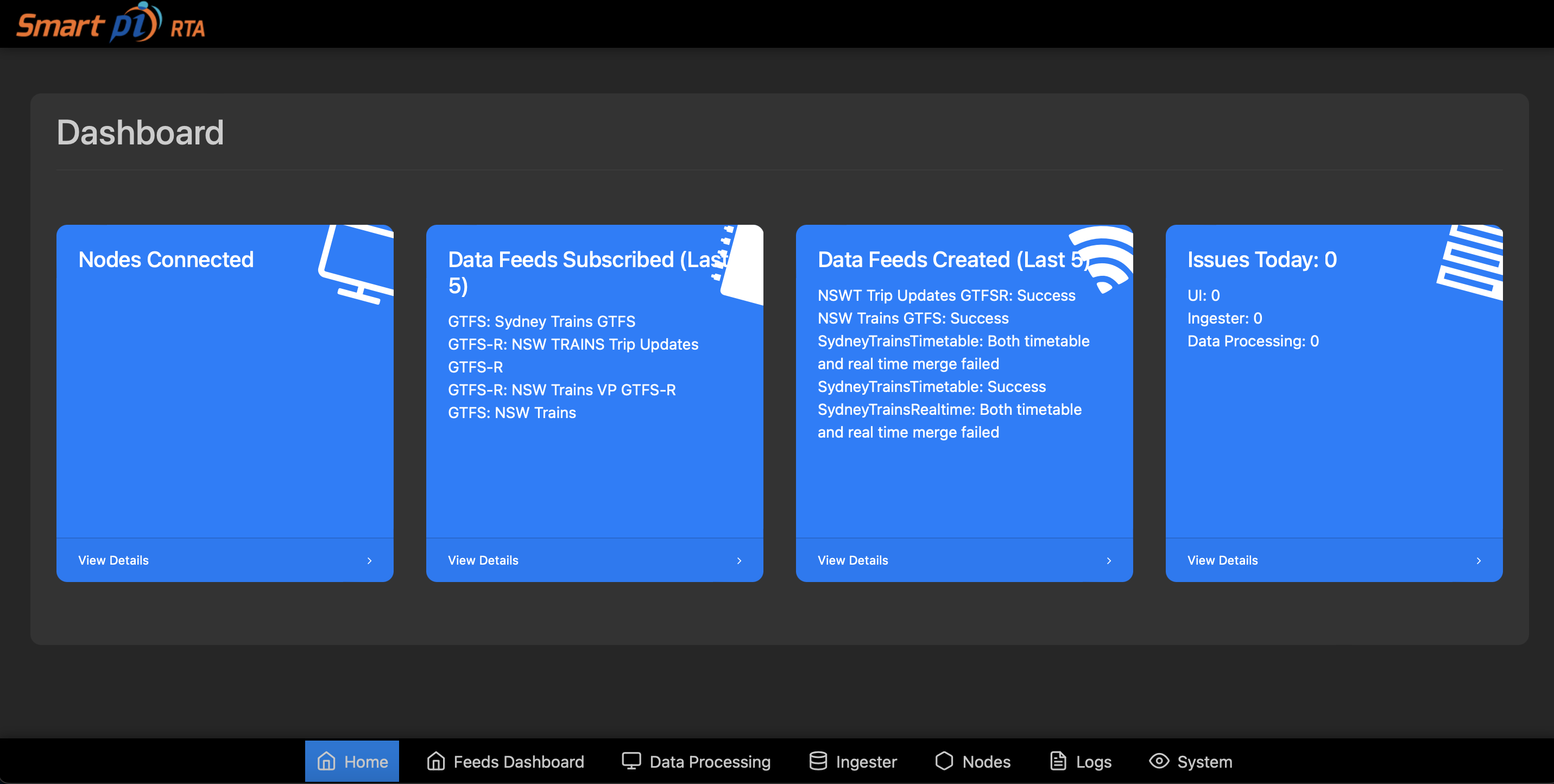Click the 'UI: 0' issue count
This screenshot has width=1554, height=784.
1203,295
